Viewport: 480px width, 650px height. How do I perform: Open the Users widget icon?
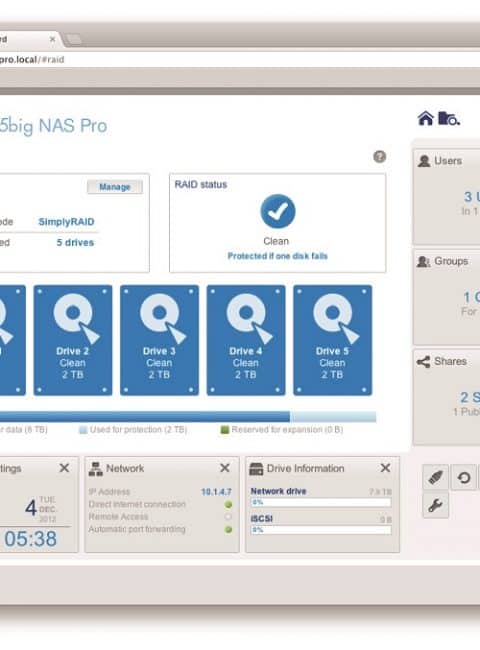[424, 161]
